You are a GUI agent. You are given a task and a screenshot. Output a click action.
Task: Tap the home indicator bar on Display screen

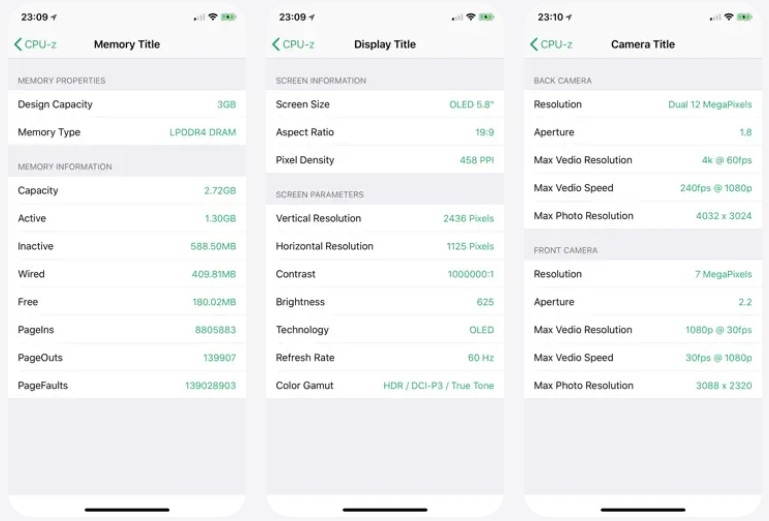tap(385, 510)
